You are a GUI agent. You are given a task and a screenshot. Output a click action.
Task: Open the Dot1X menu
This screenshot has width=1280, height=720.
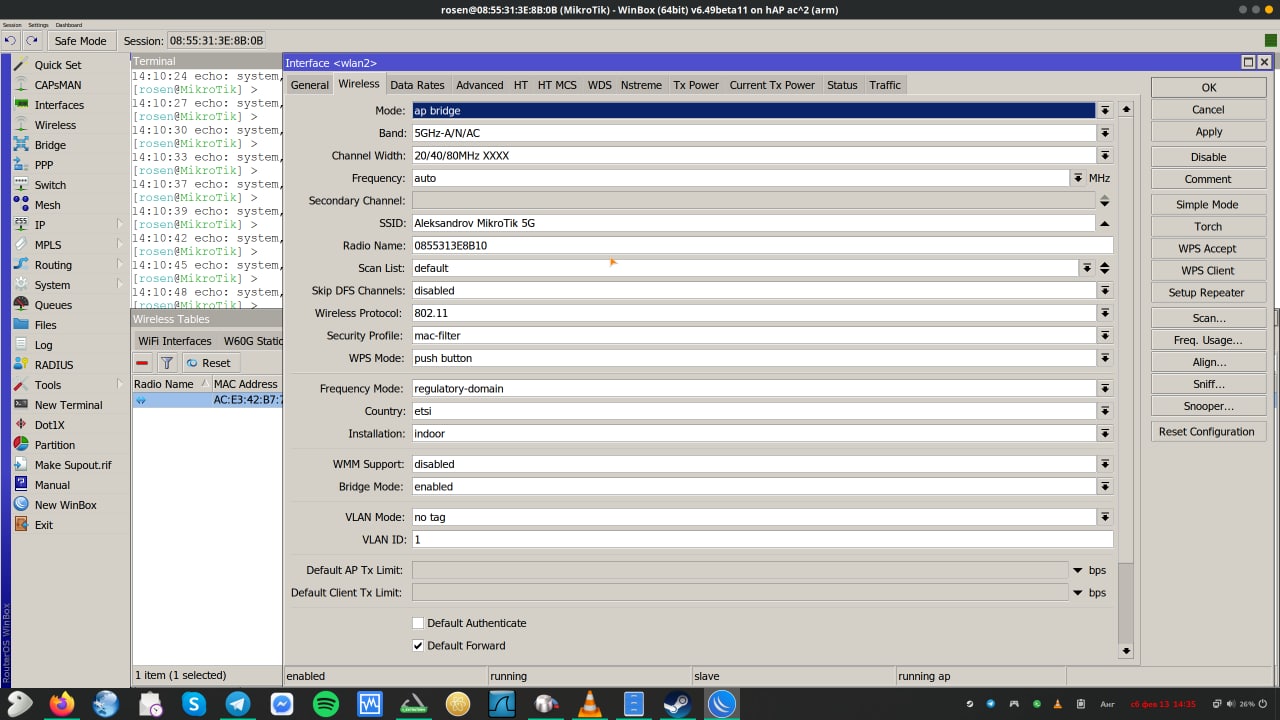pyautogui.click(x=49, y=425)
